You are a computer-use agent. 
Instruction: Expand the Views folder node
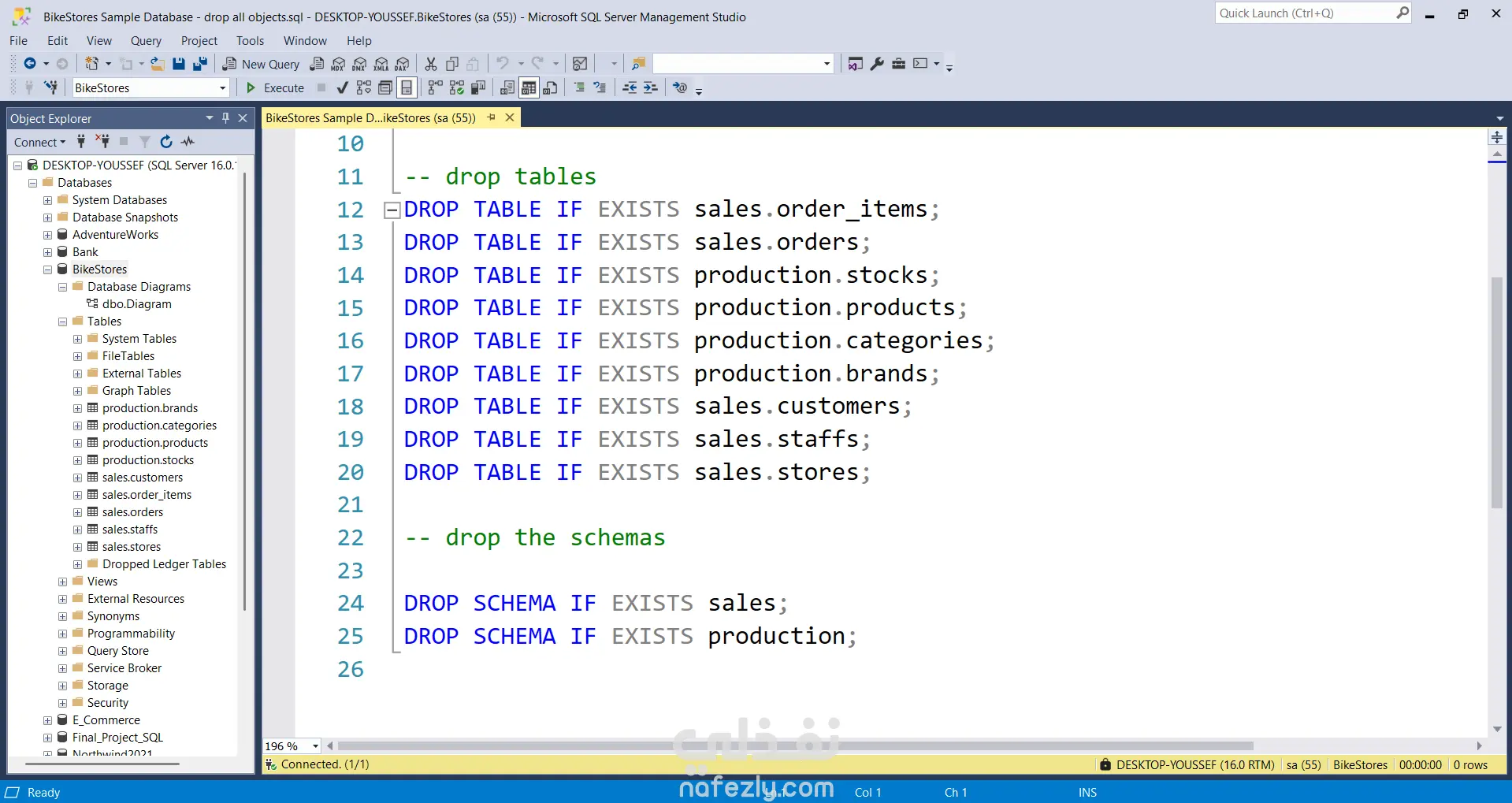point(62,582)
